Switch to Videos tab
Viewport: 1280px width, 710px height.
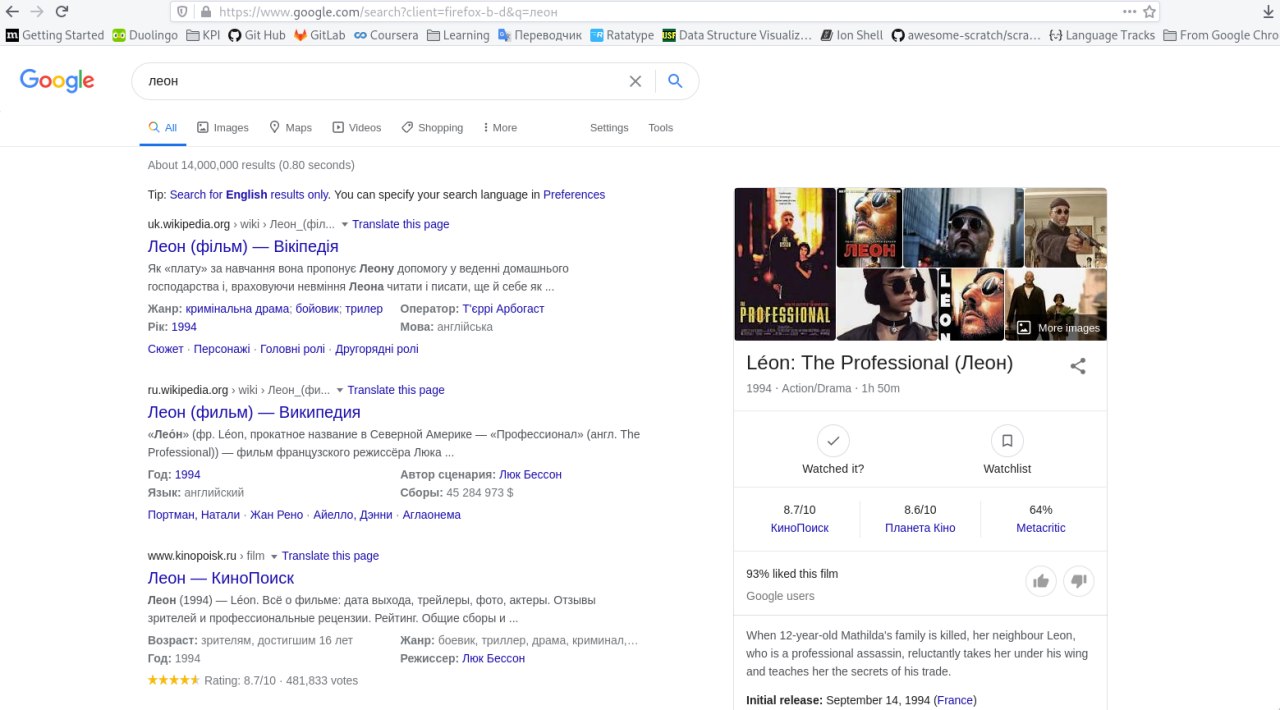[x=357, y=128]
